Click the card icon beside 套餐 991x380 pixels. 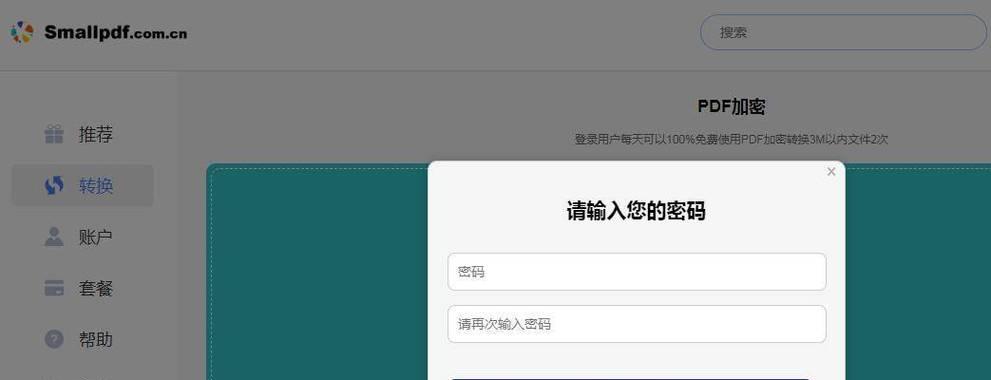click(54, 288)
